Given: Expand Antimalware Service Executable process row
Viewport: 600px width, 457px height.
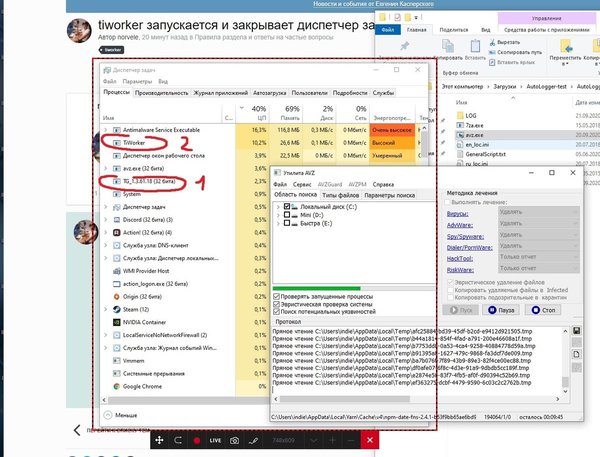Looking at the screenshot, I should (106, 130).
